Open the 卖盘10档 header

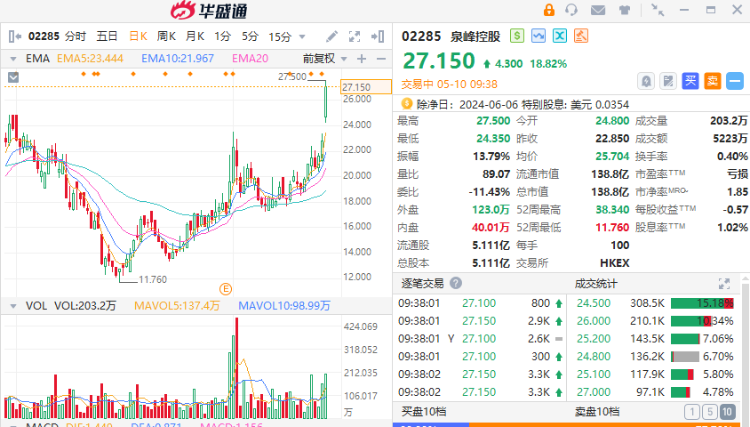click(597, 411)
